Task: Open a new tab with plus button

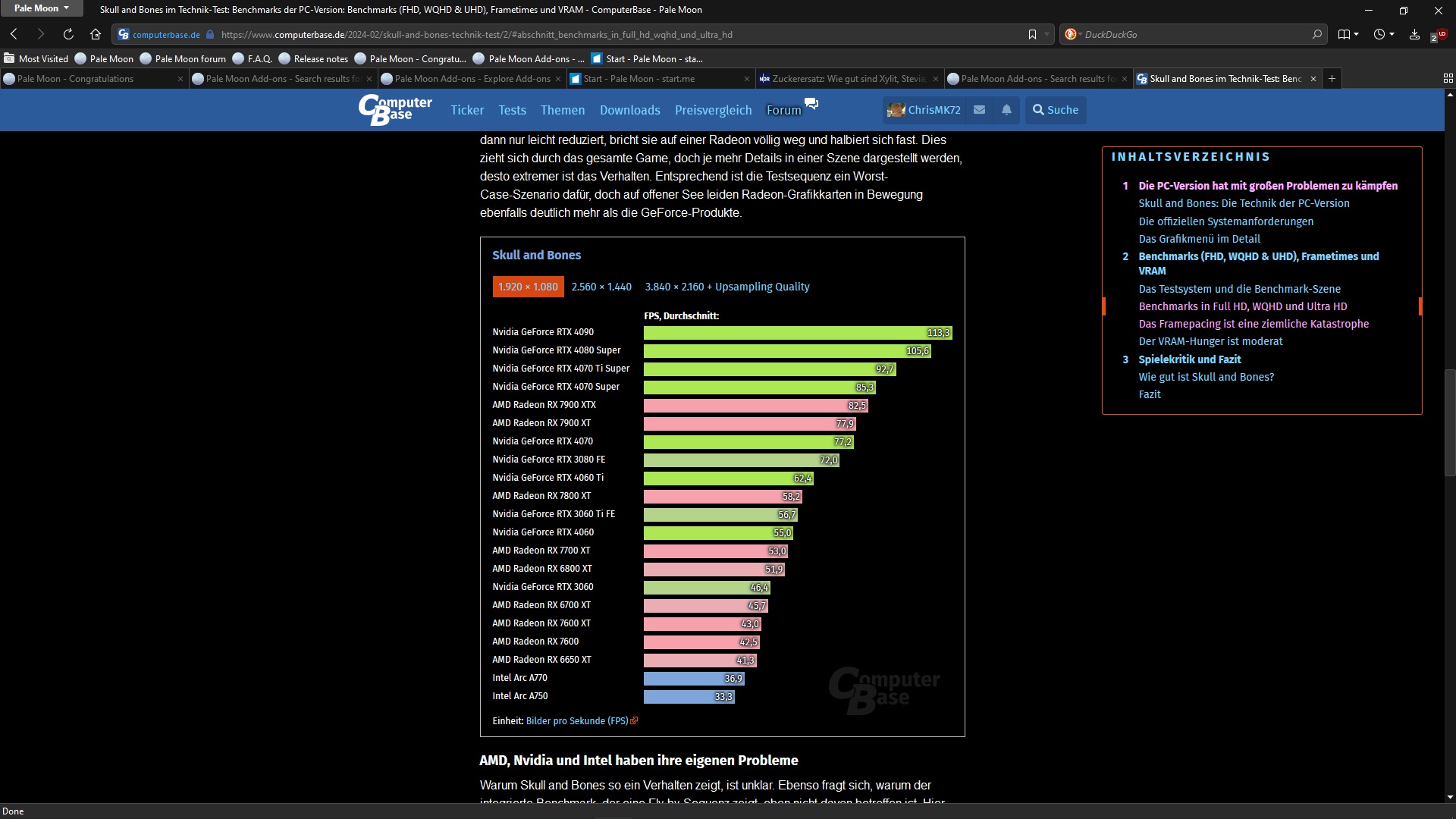Action: coord(1332,79)
